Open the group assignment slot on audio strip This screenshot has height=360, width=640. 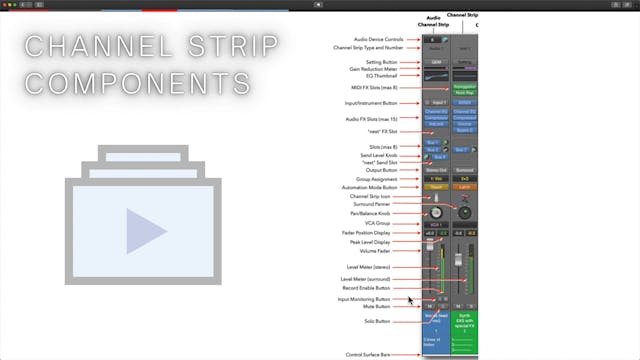point(436,179)
